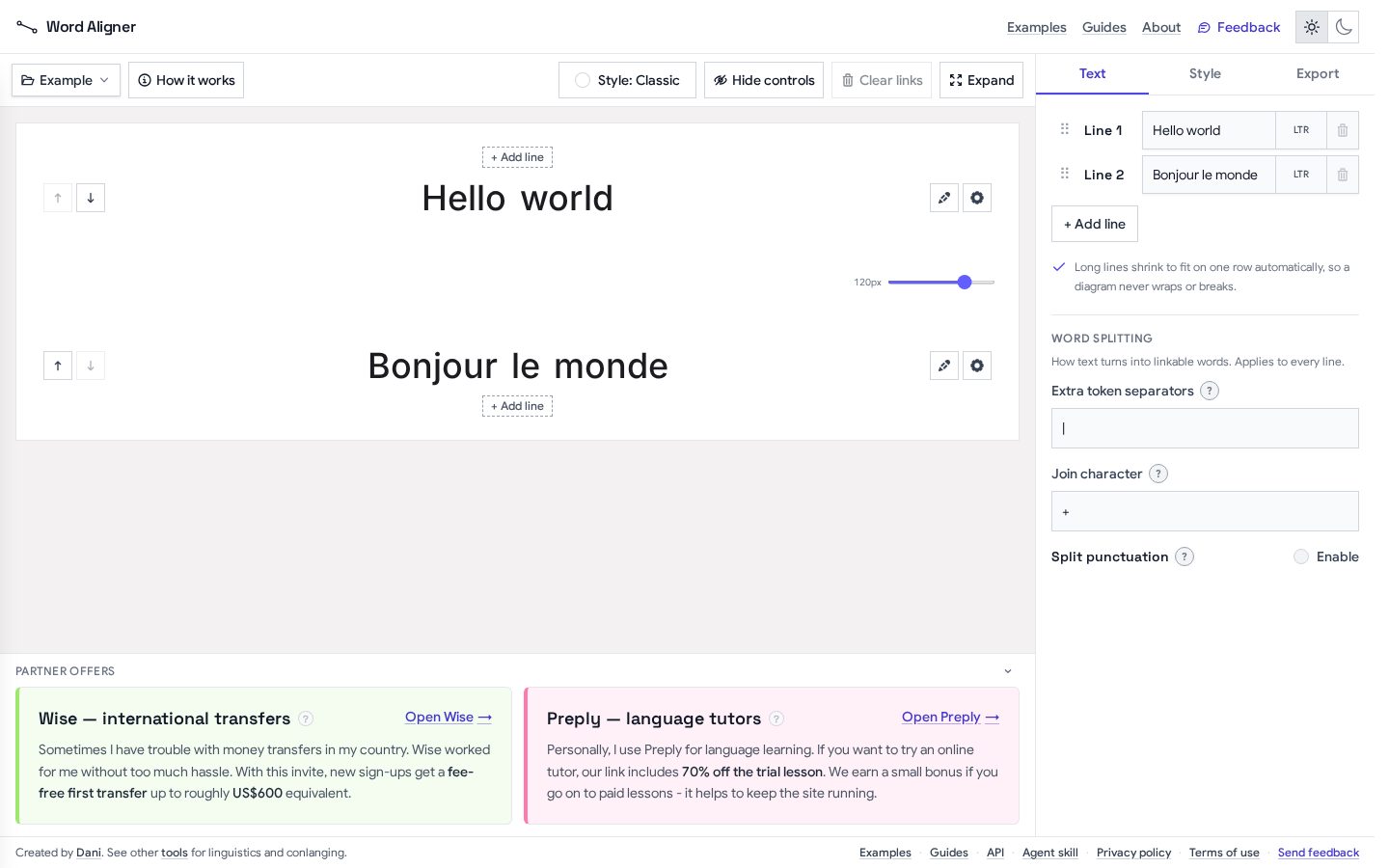Open Privacy policy link
The width and height of the screenshot is (1389, 868).
(x=1134, y=853)
